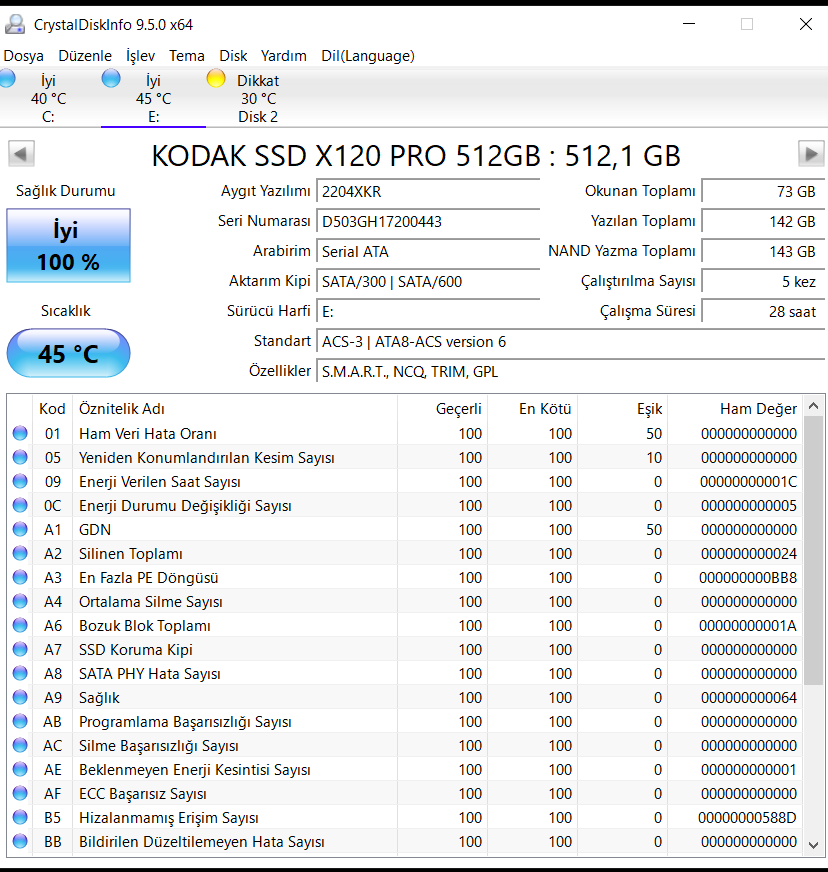Click the NAND Yazma Toplamı value 143 GB
The width and height of the screenshot is (828, 872).
pyautogui.click(x=763, y=252)
